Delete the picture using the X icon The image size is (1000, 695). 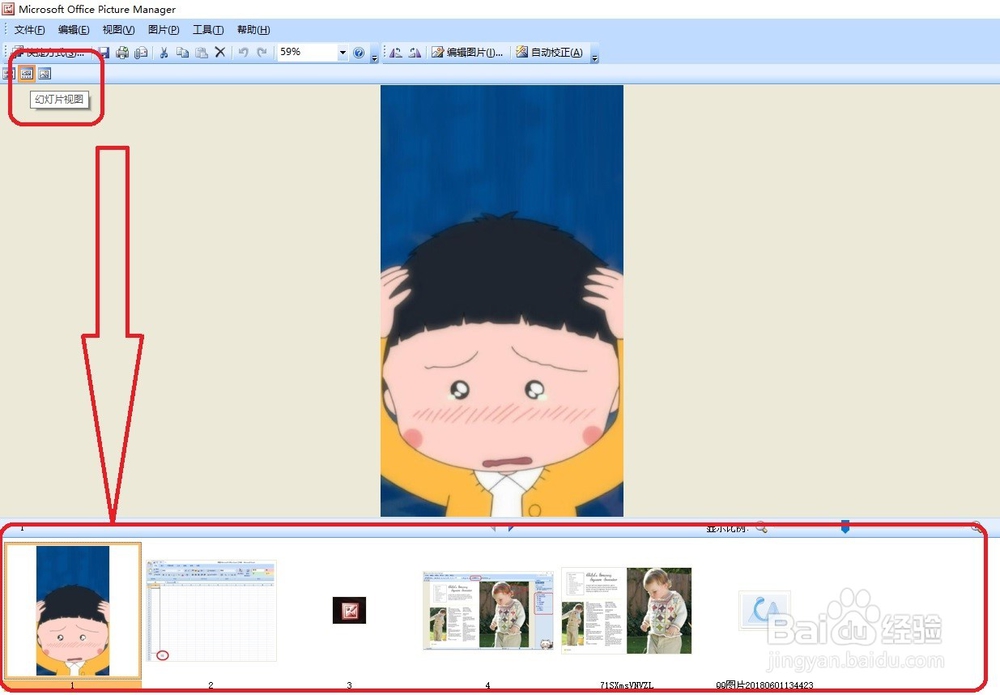[x=219, y=51]
